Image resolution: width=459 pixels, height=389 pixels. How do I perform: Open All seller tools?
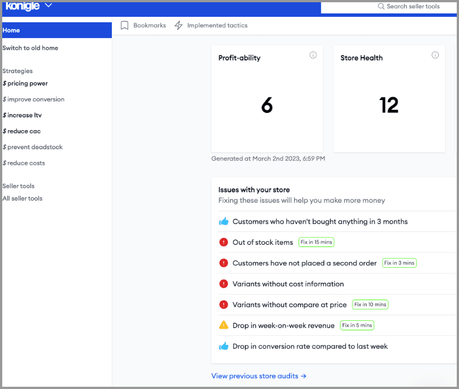click(x=22, y=199)
